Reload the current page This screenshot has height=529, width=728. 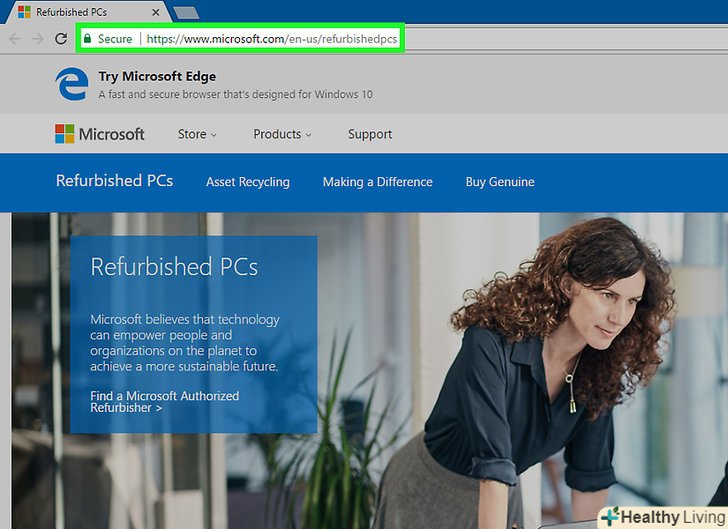coord(60,38)
